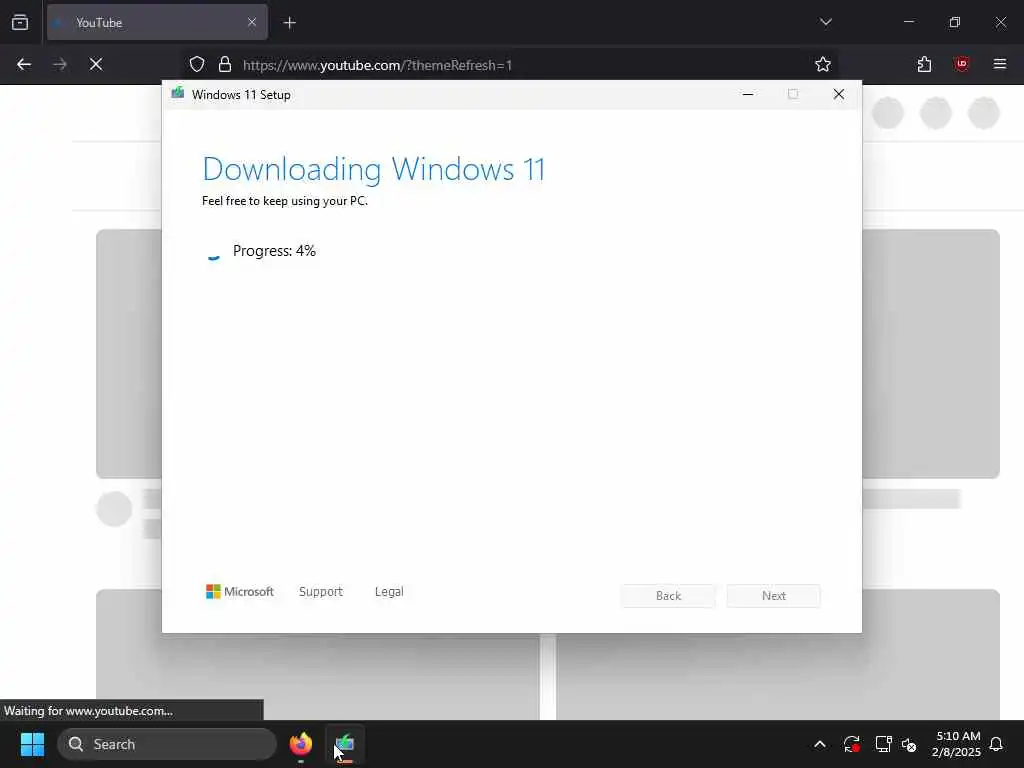Switch to the YouTube tab
Image resolution: width=1024 pixels, height=768 pixels.
(157, 23)
